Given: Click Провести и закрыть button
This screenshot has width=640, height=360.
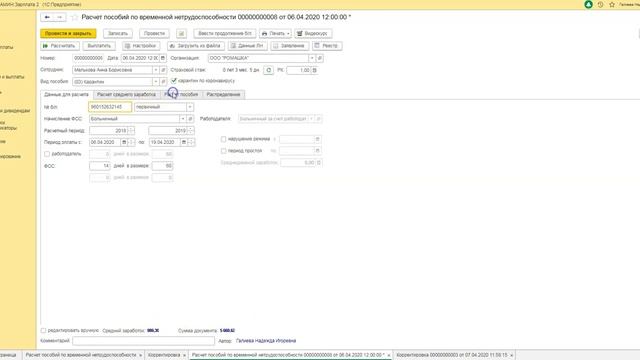Looking at the screenshot, I should tap(68, 33).
